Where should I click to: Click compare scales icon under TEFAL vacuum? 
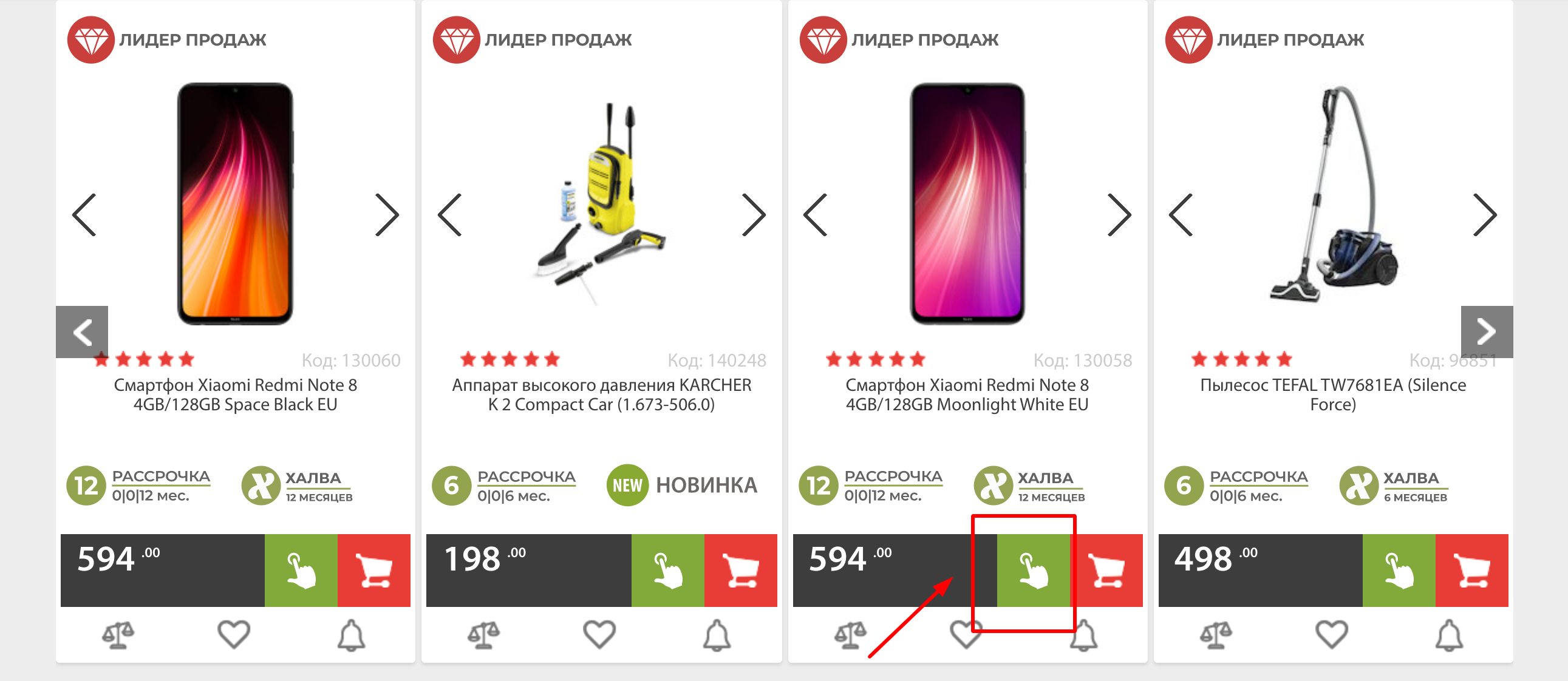click(x=1216, y=635)
